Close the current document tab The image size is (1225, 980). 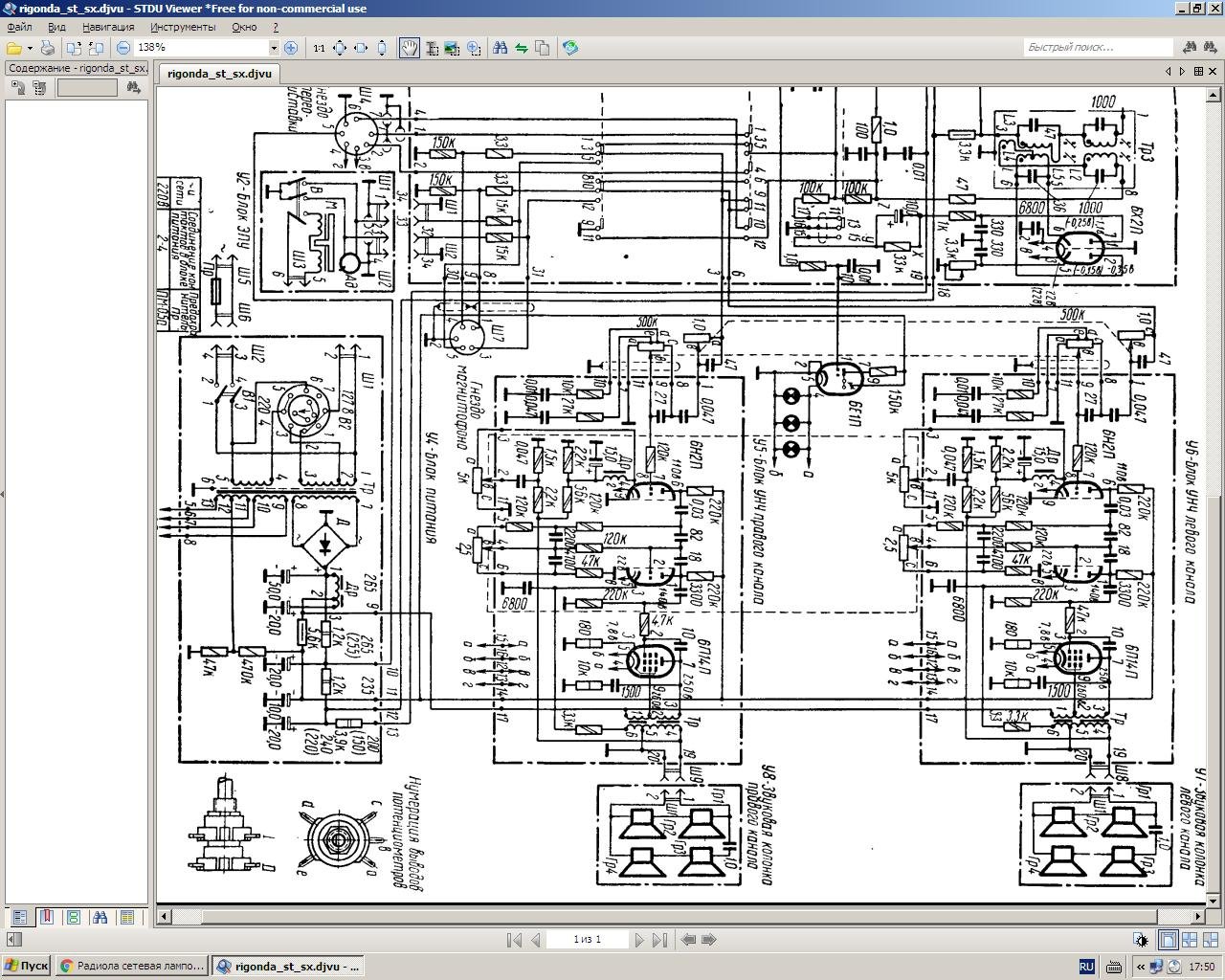tap(1214, 72)
